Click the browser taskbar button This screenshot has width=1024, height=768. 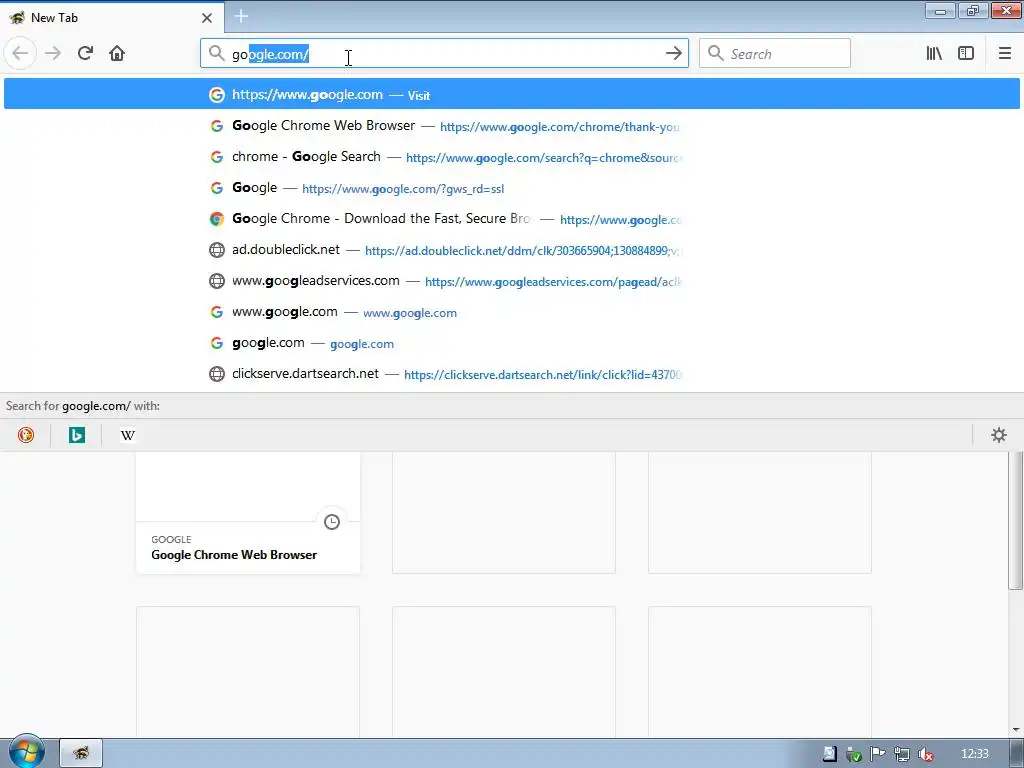[x=81, y=753]
